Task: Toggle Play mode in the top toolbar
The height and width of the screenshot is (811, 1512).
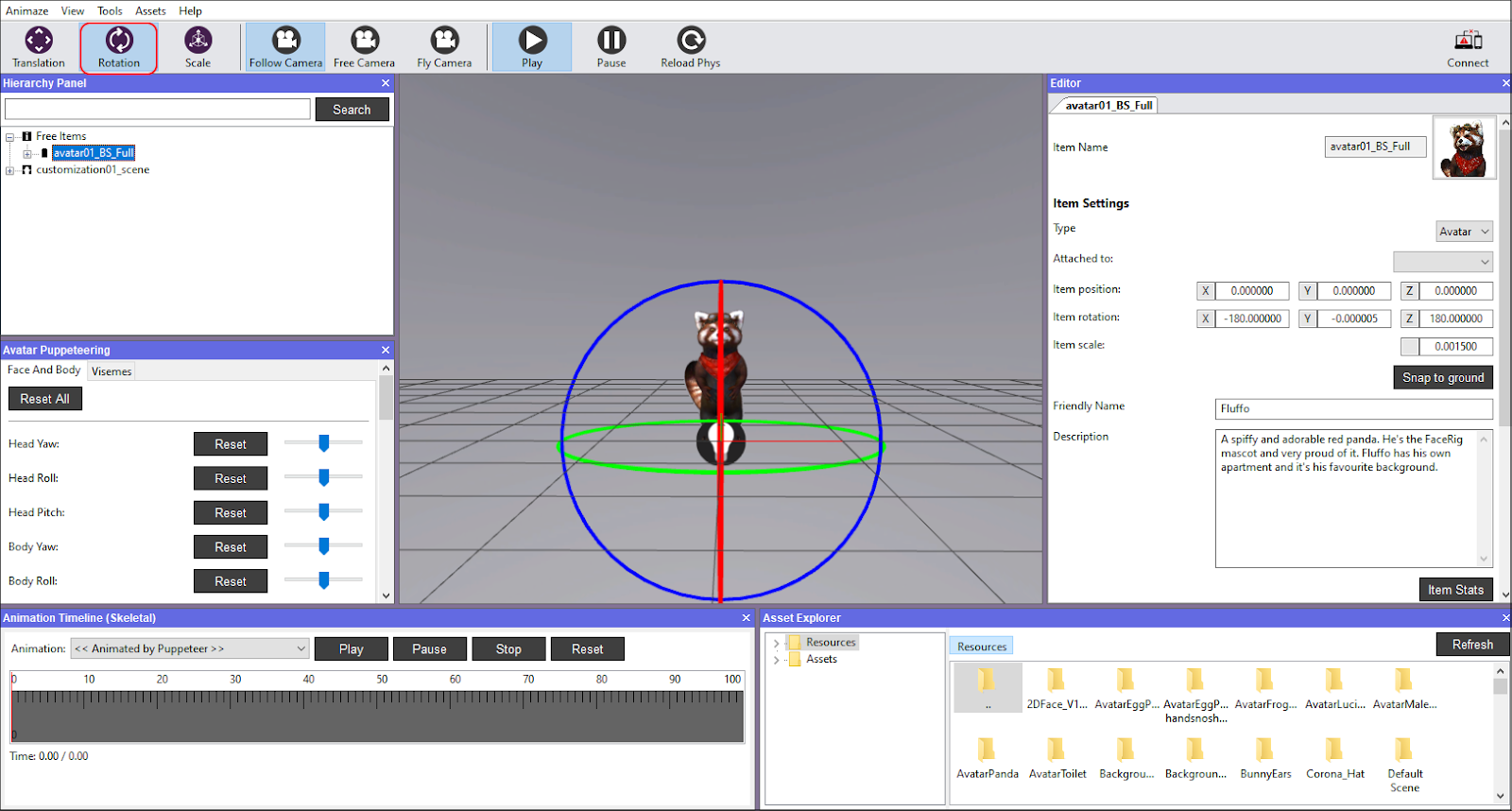Action: point(532,47)
